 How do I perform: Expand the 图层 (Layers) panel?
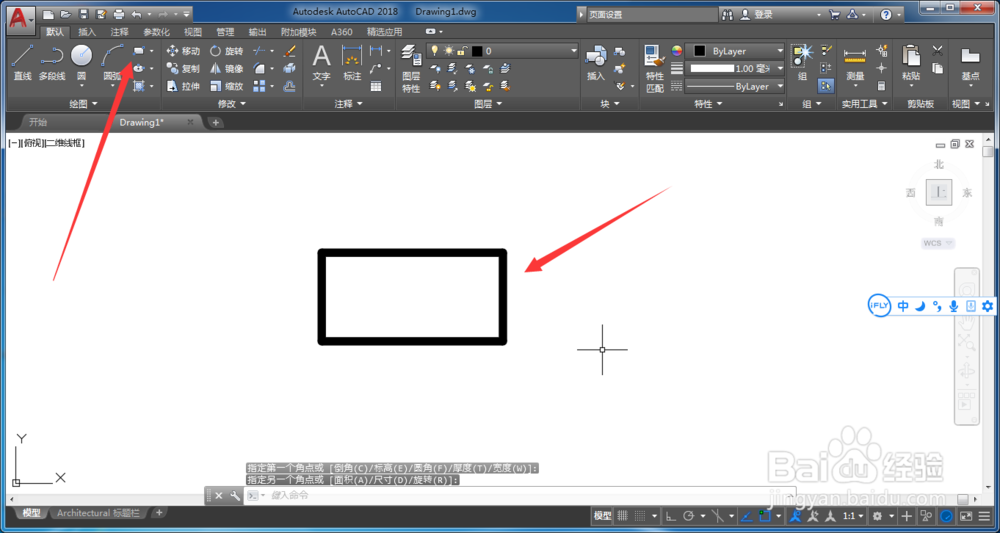tap(488, 103)
